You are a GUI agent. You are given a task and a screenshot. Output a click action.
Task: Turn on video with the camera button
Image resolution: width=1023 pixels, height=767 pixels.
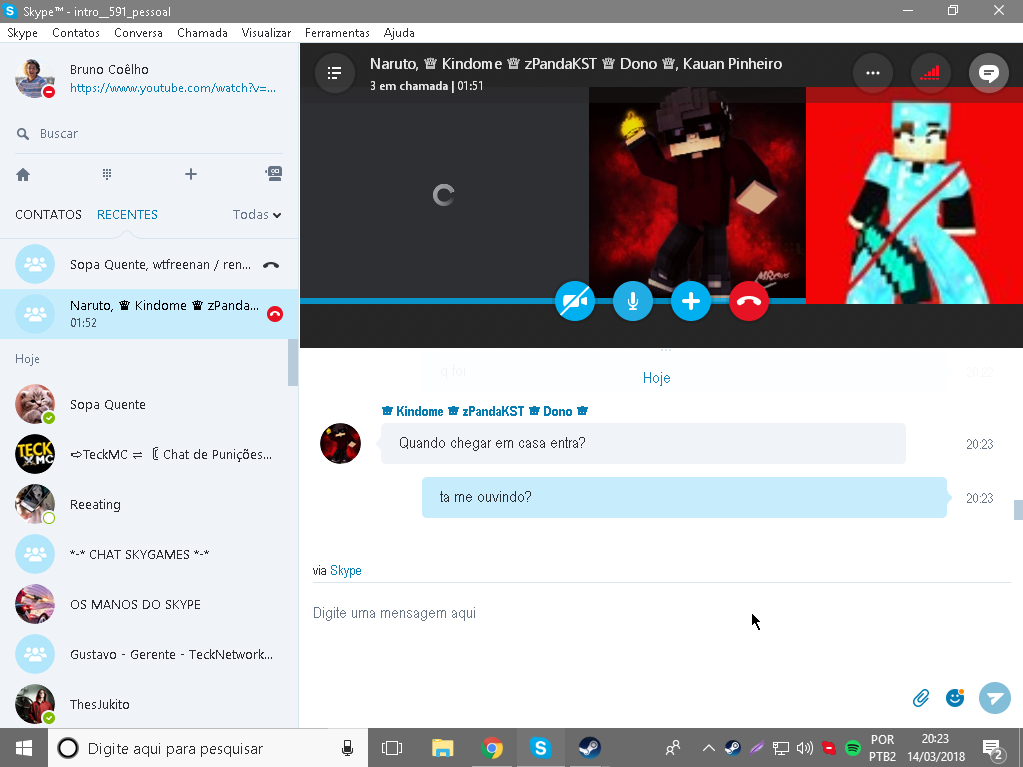click(x=575, y=301)
